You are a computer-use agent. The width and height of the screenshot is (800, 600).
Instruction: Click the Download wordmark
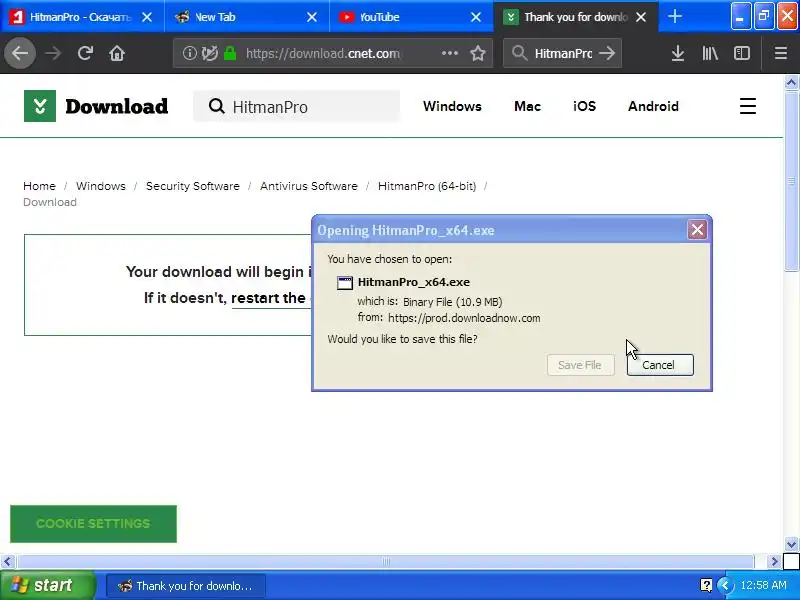[116, 106]
